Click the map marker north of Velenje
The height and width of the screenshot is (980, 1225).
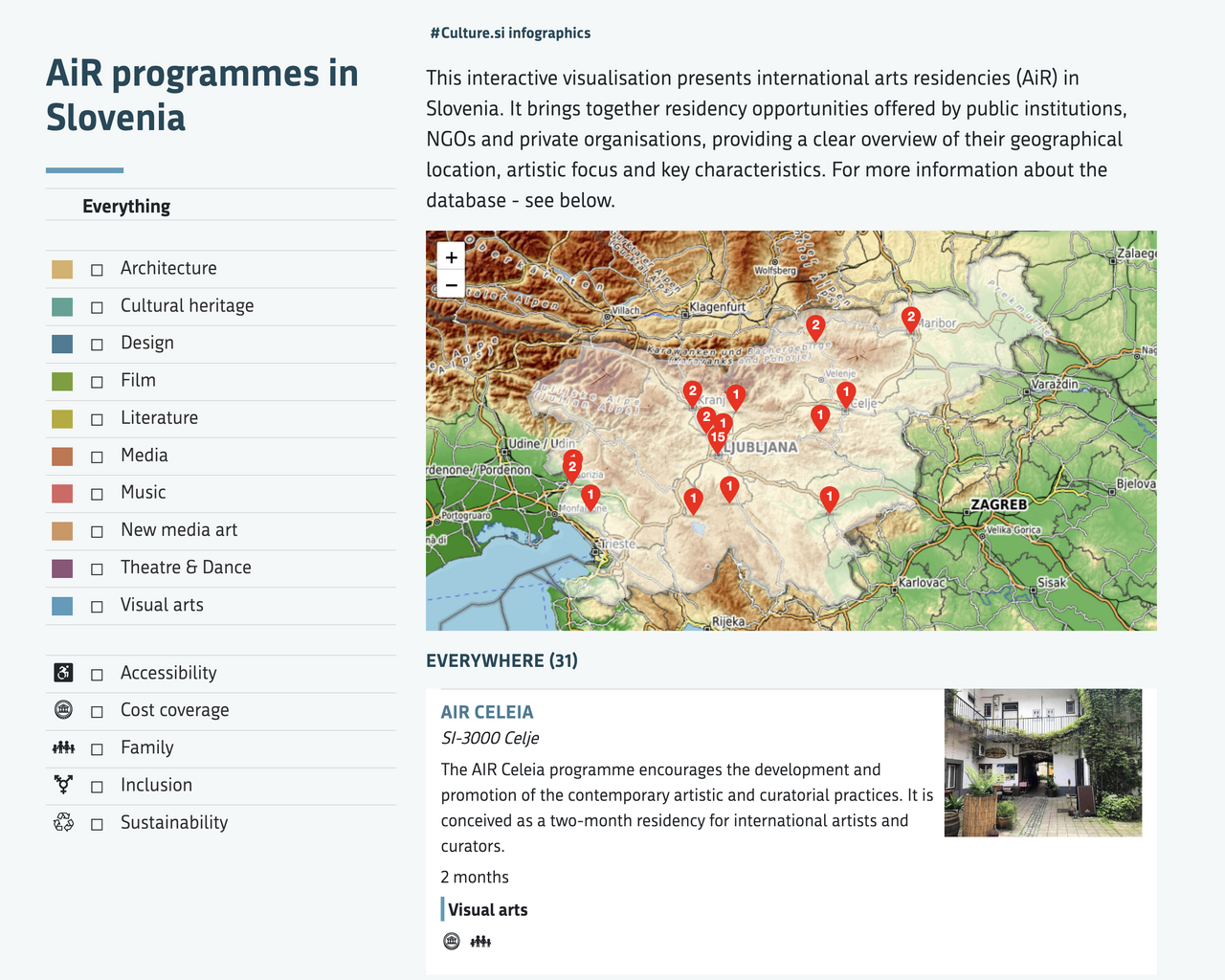814,328
